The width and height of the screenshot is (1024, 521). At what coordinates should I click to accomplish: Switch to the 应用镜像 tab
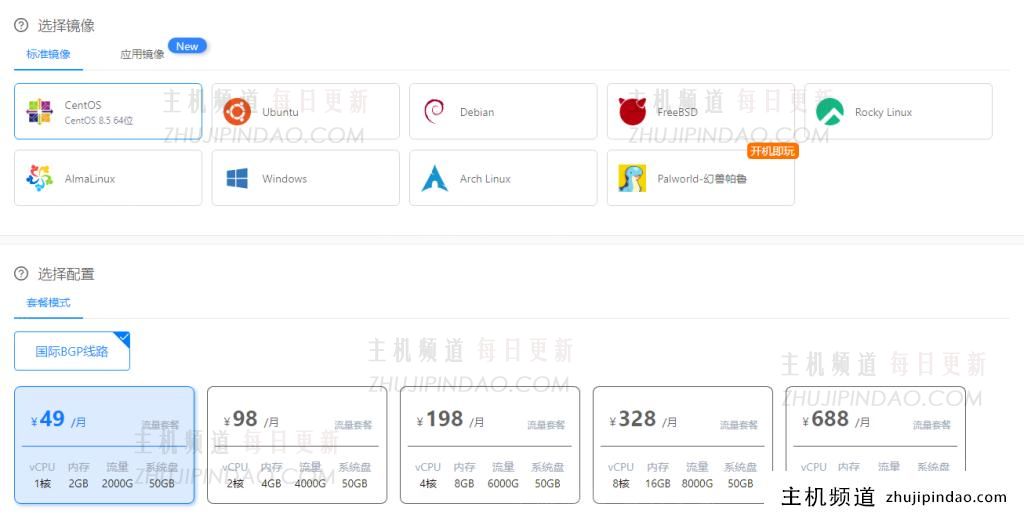coord(142,54)
